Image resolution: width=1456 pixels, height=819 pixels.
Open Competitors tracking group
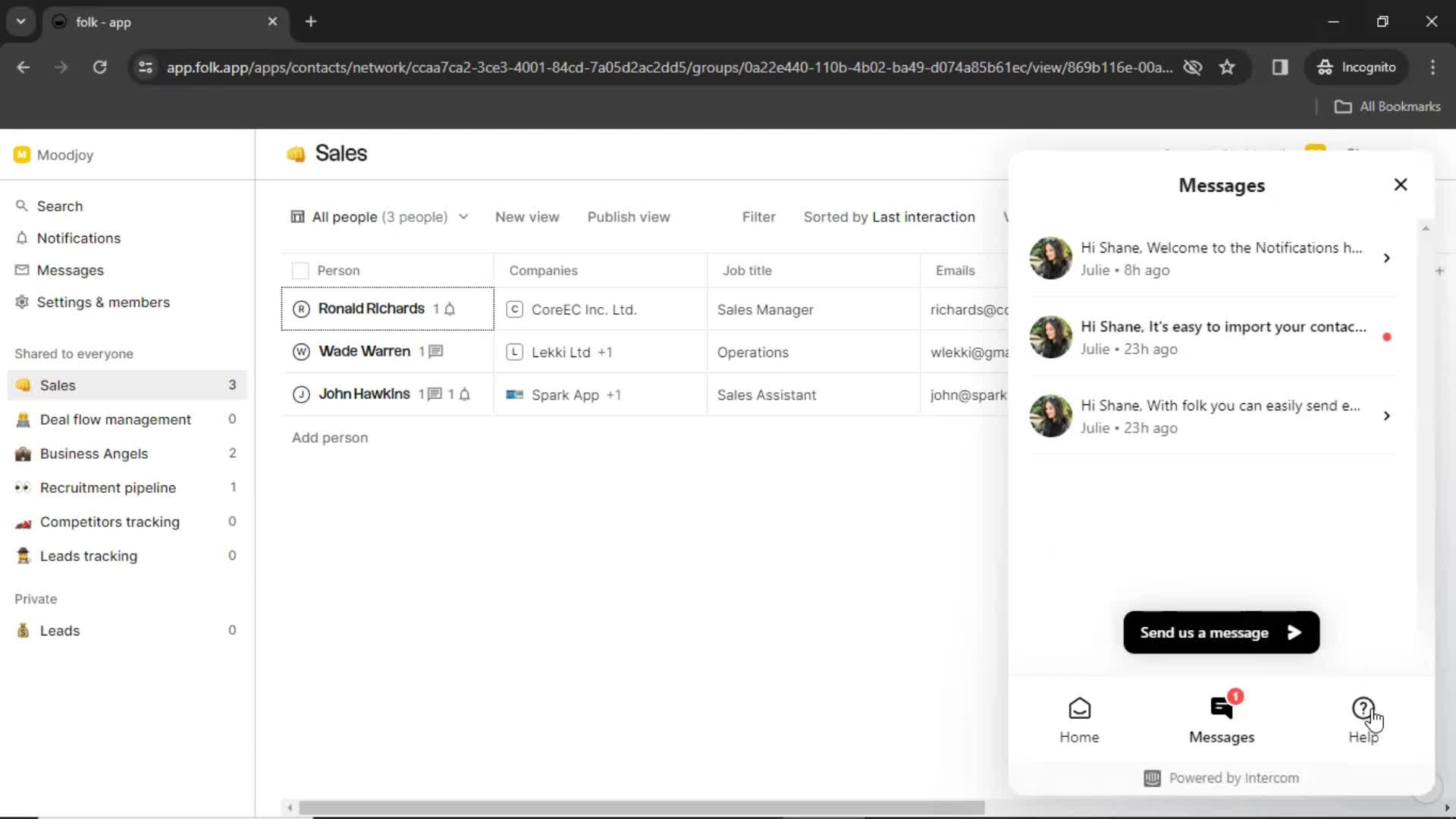[127, 522]
